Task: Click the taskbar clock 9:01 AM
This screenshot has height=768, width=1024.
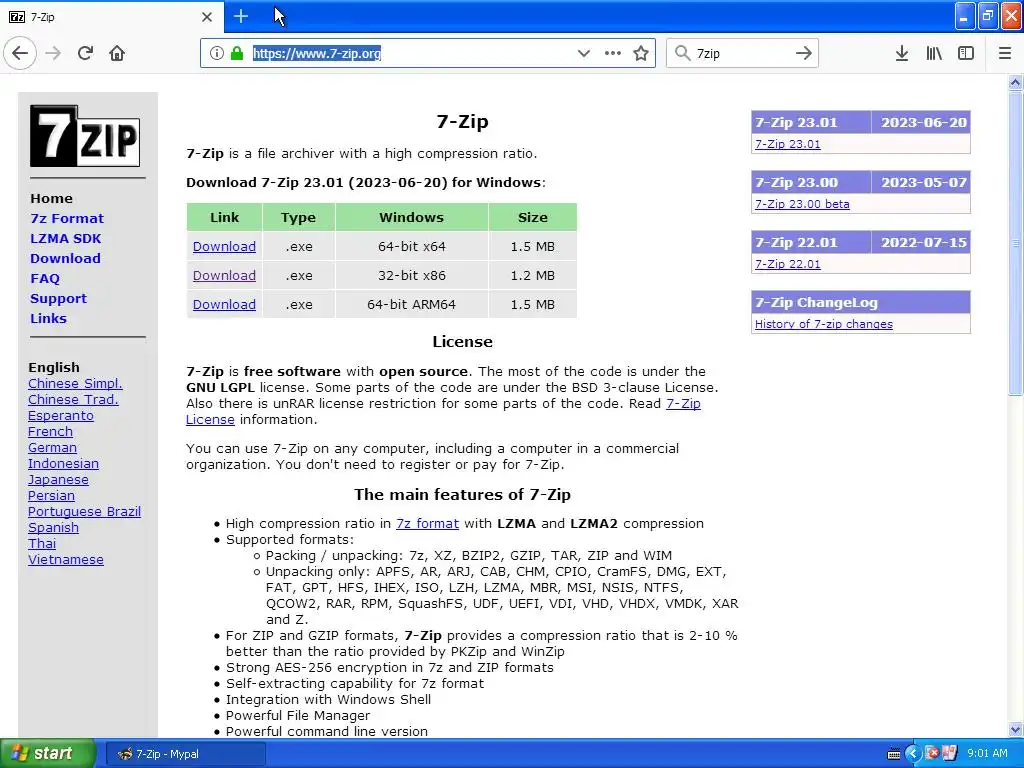Action: 987,754
